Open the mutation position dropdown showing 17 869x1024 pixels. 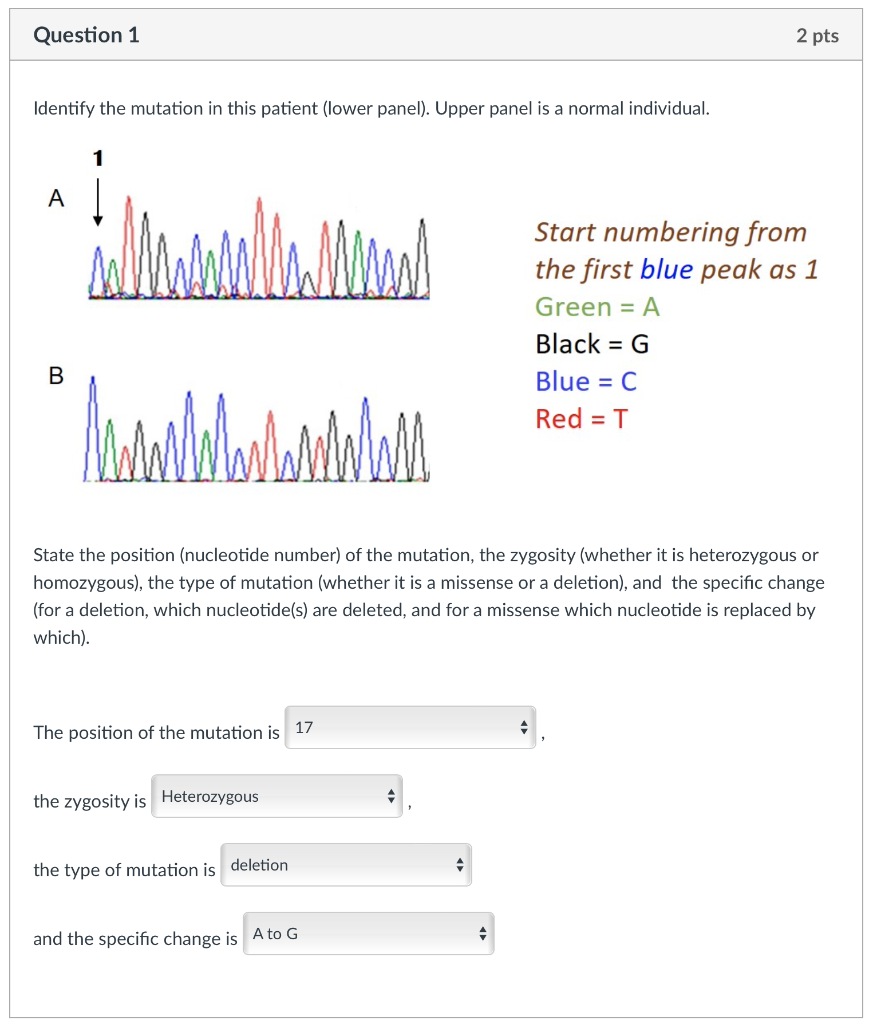400,727
